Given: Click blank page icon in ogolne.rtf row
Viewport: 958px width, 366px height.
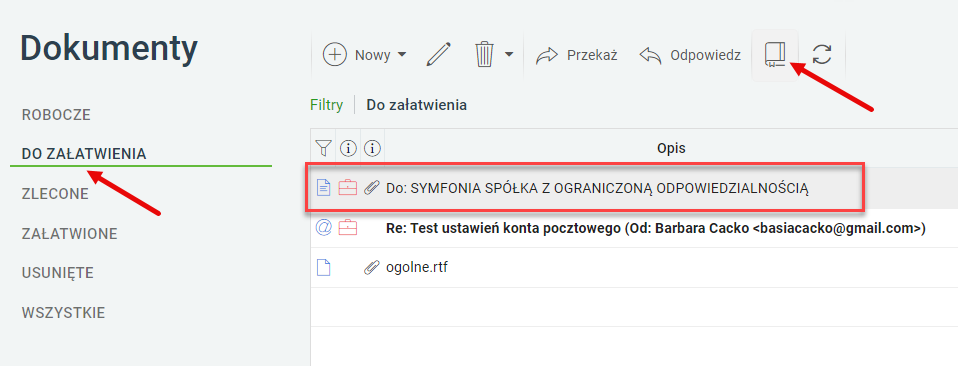Looking at the screenshot, I should coord(323,268).
